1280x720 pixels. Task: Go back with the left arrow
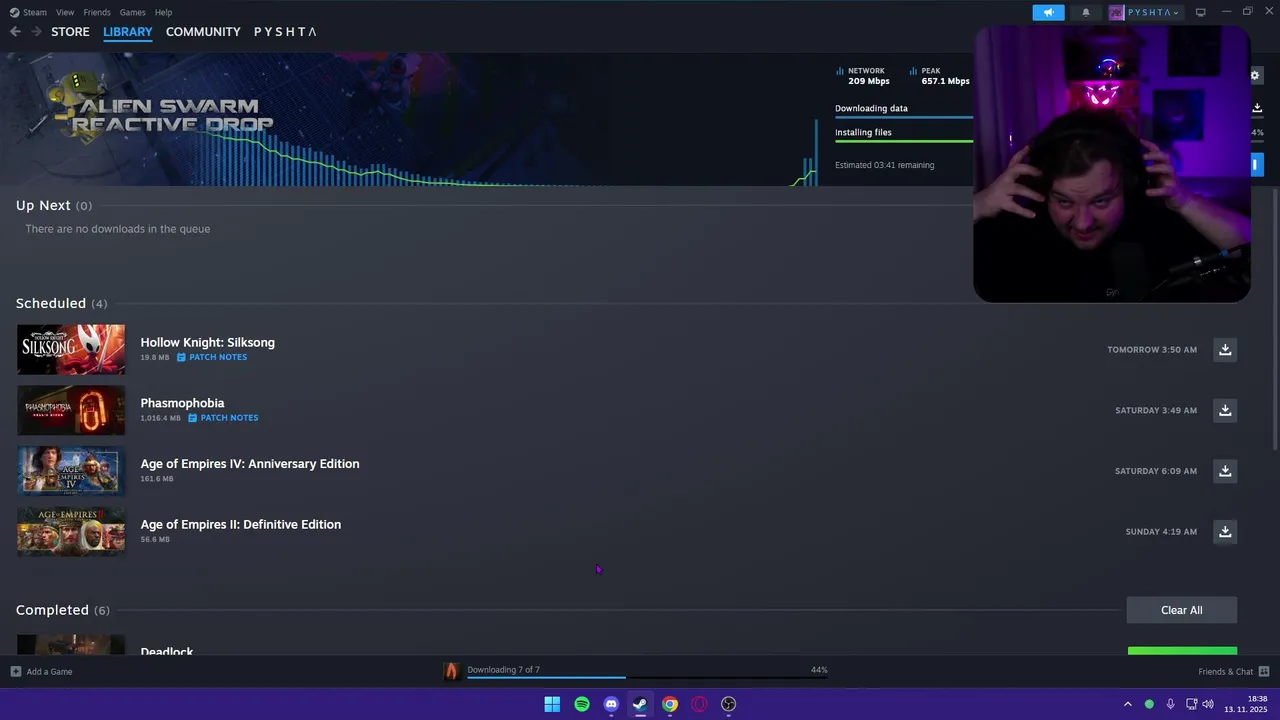tap(15, 32)
